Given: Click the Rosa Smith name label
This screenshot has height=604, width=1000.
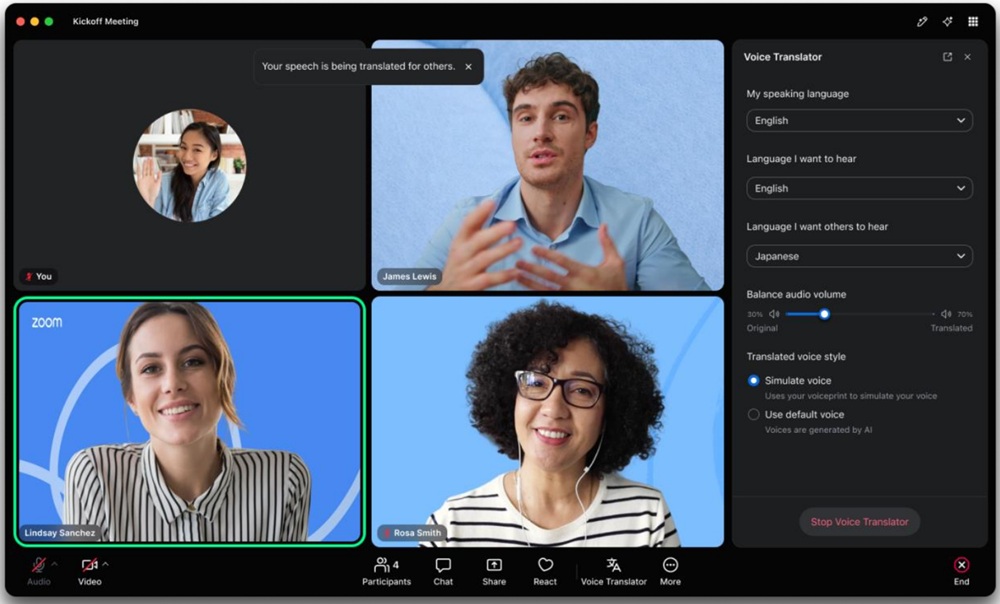Looking at the screenshot, I should point(411,533).
